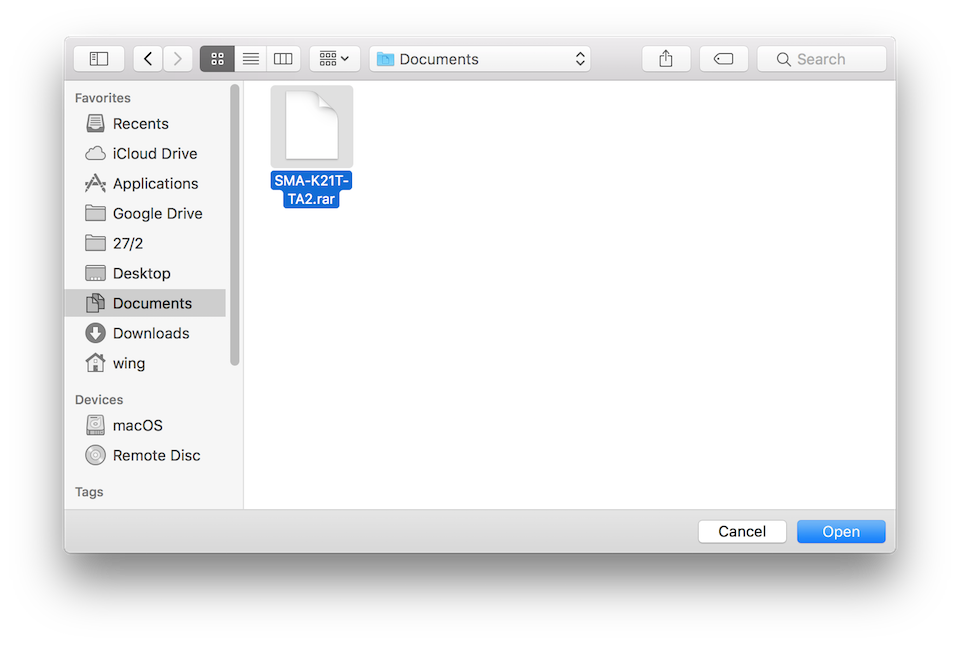
Task: Toggle the sidebar visibility icon
Action: click(98, 58)
